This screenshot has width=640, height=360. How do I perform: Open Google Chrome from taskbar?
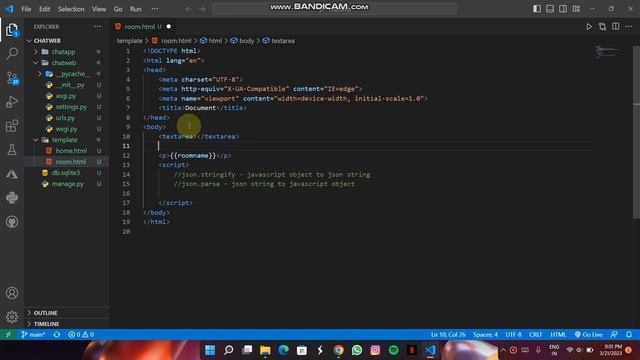tap(338, 350)
